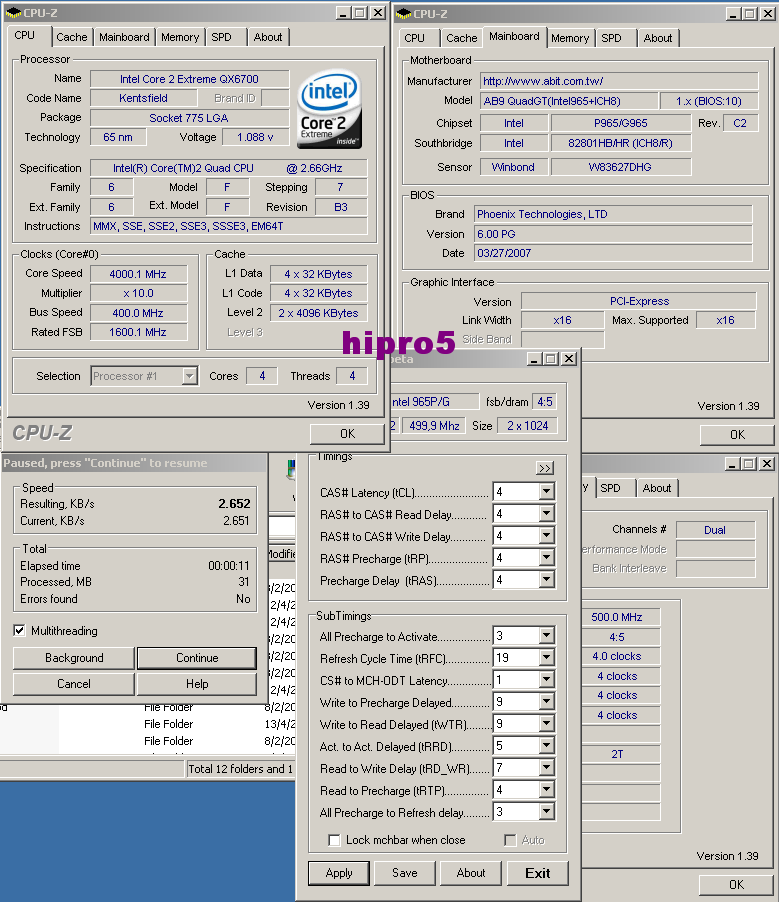Expand timings panel with >> button
This screenshot has width=779, height=902.
(x=544, y=468)
